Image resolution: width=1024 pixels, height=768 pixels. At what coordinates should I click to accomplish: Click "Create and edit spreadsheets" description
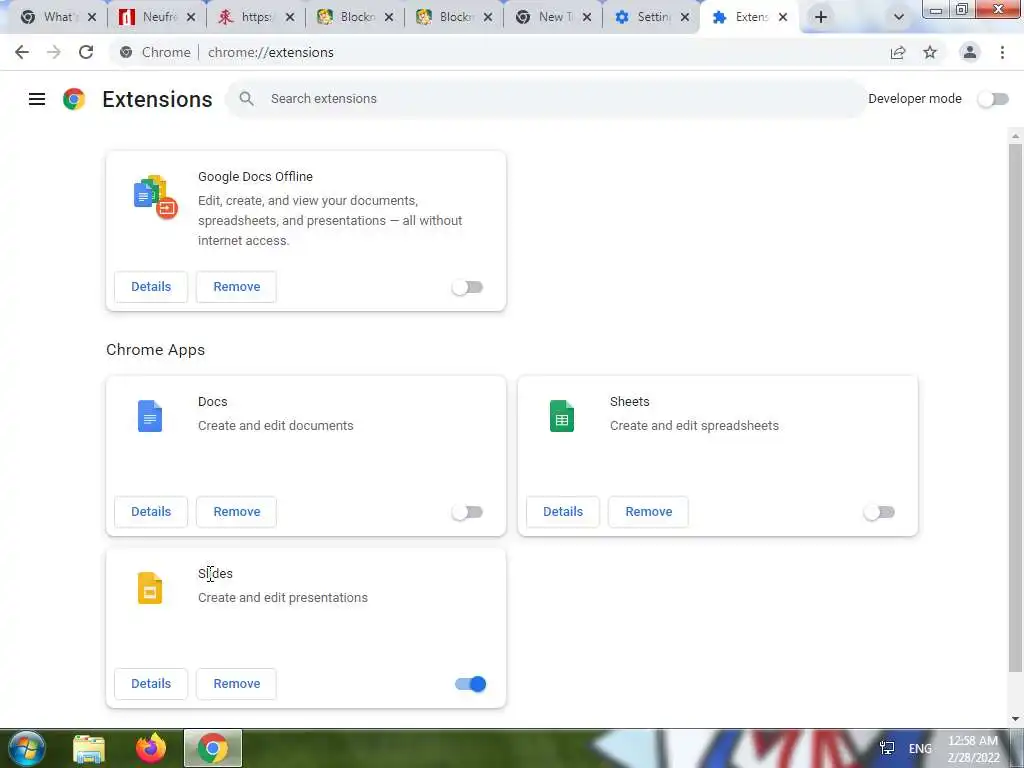pyautogui.click(x=694, y=426)
